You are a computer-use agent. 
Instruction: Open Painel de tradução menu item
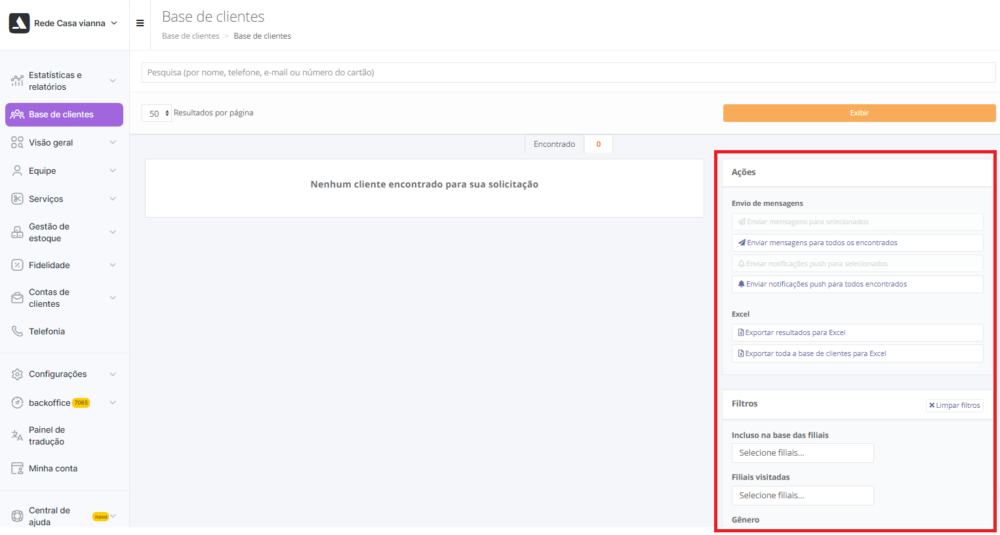(x=64, y=436)
